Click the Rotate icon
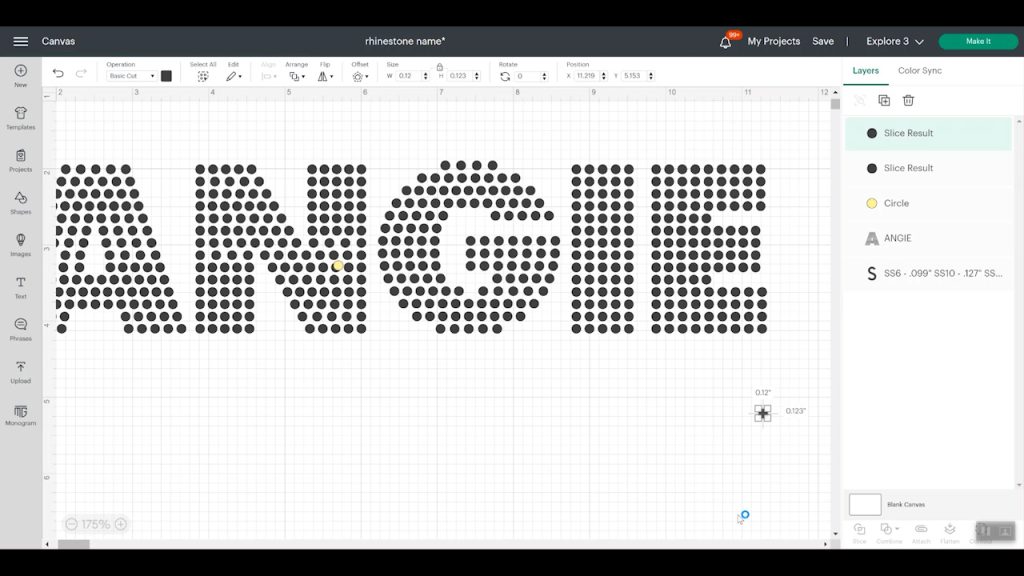 505,76
